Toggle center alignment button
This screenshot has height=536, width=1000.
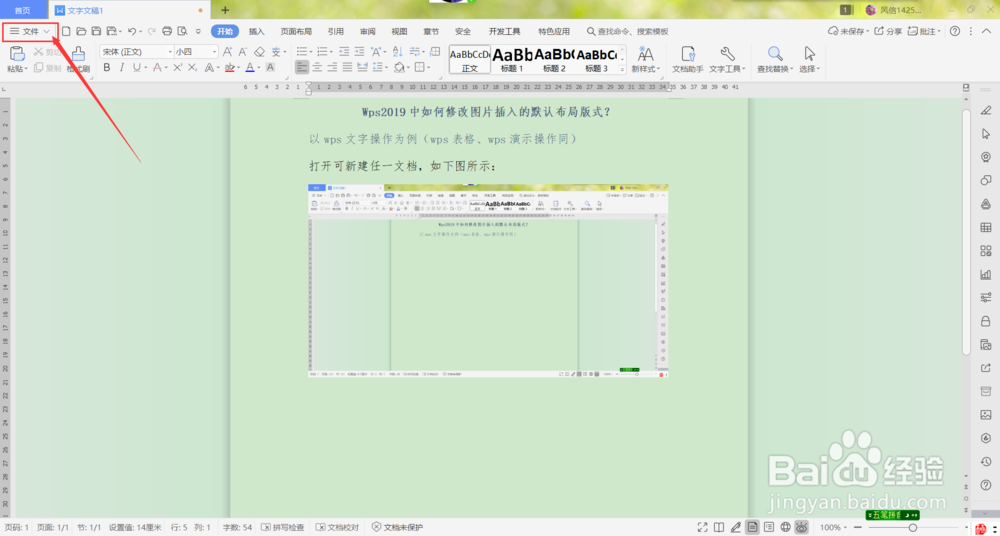pos(317,67)
